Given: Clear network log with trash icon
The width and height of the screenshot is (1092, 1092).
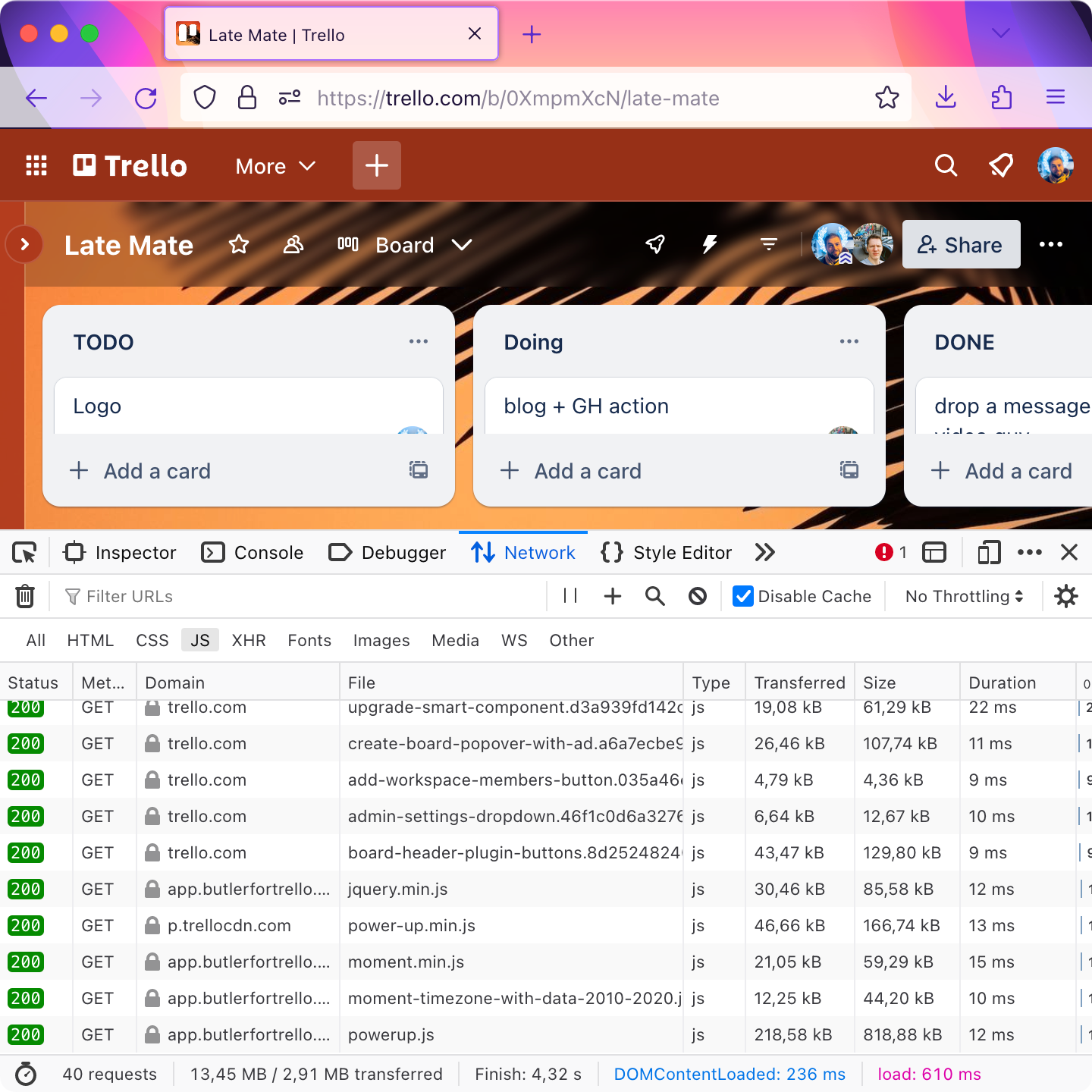Looking at the screenshot, I should [25, 596].
